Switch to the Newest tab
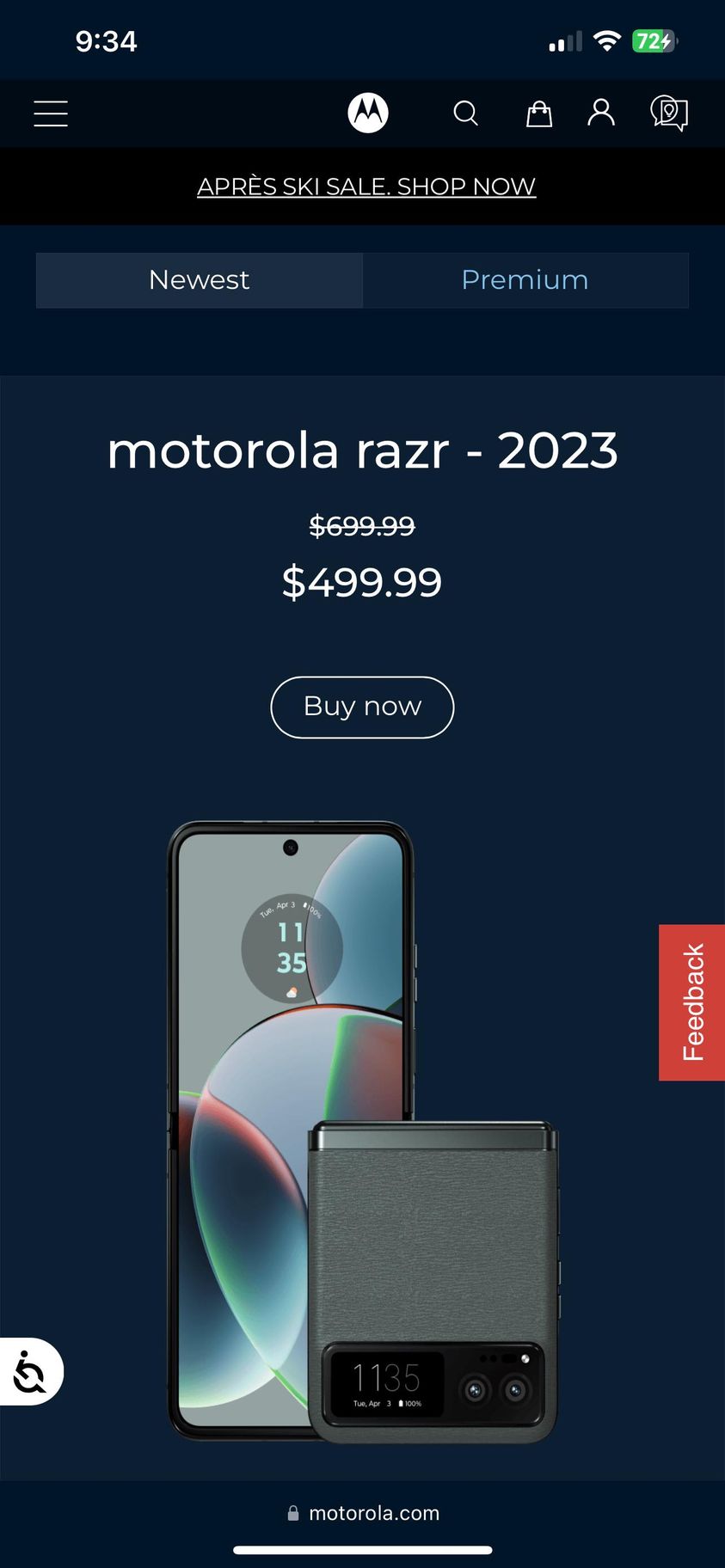 [x=200, y=280]
